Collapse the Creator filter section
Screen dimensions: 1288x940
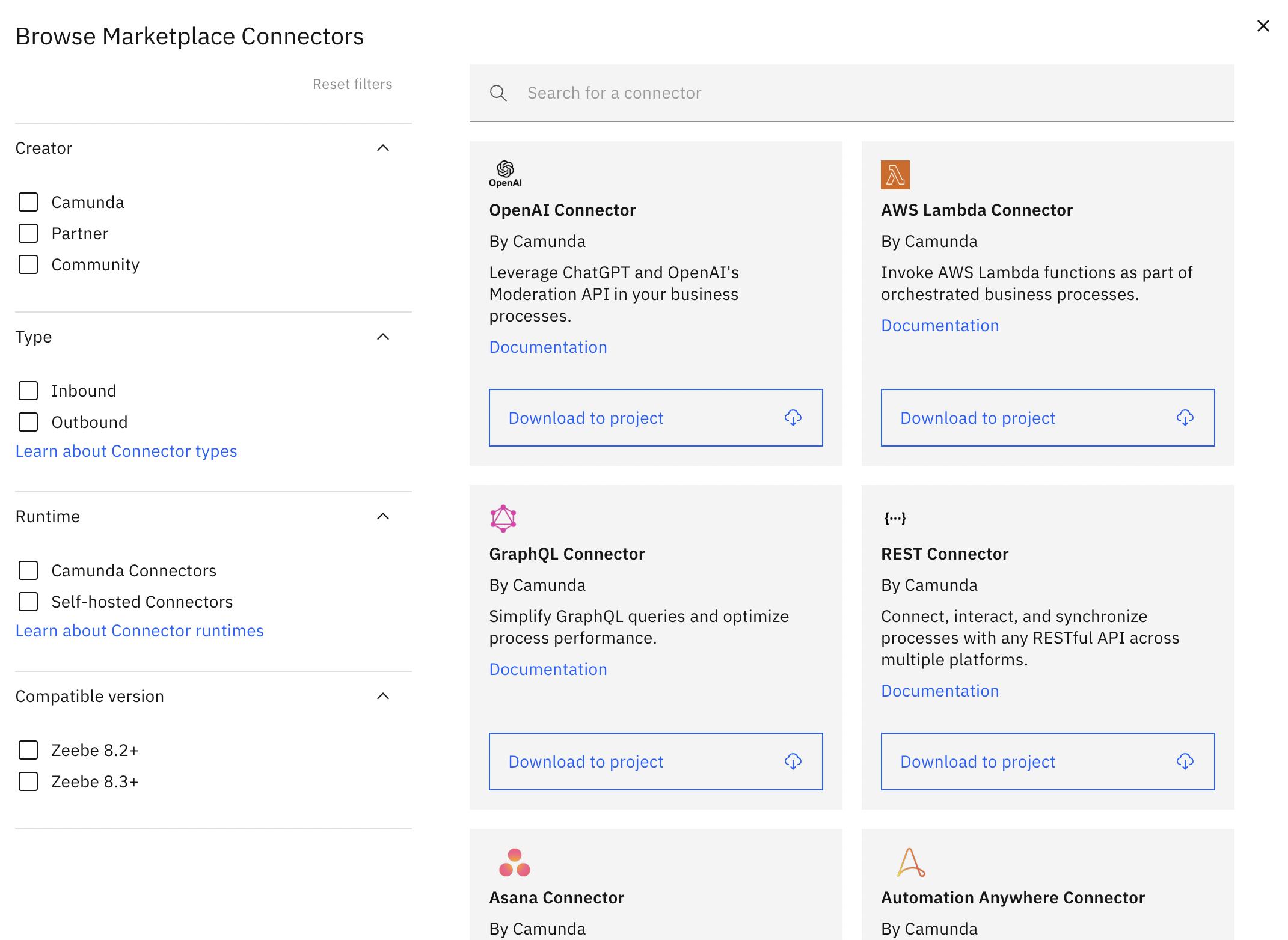coord(383,148)
